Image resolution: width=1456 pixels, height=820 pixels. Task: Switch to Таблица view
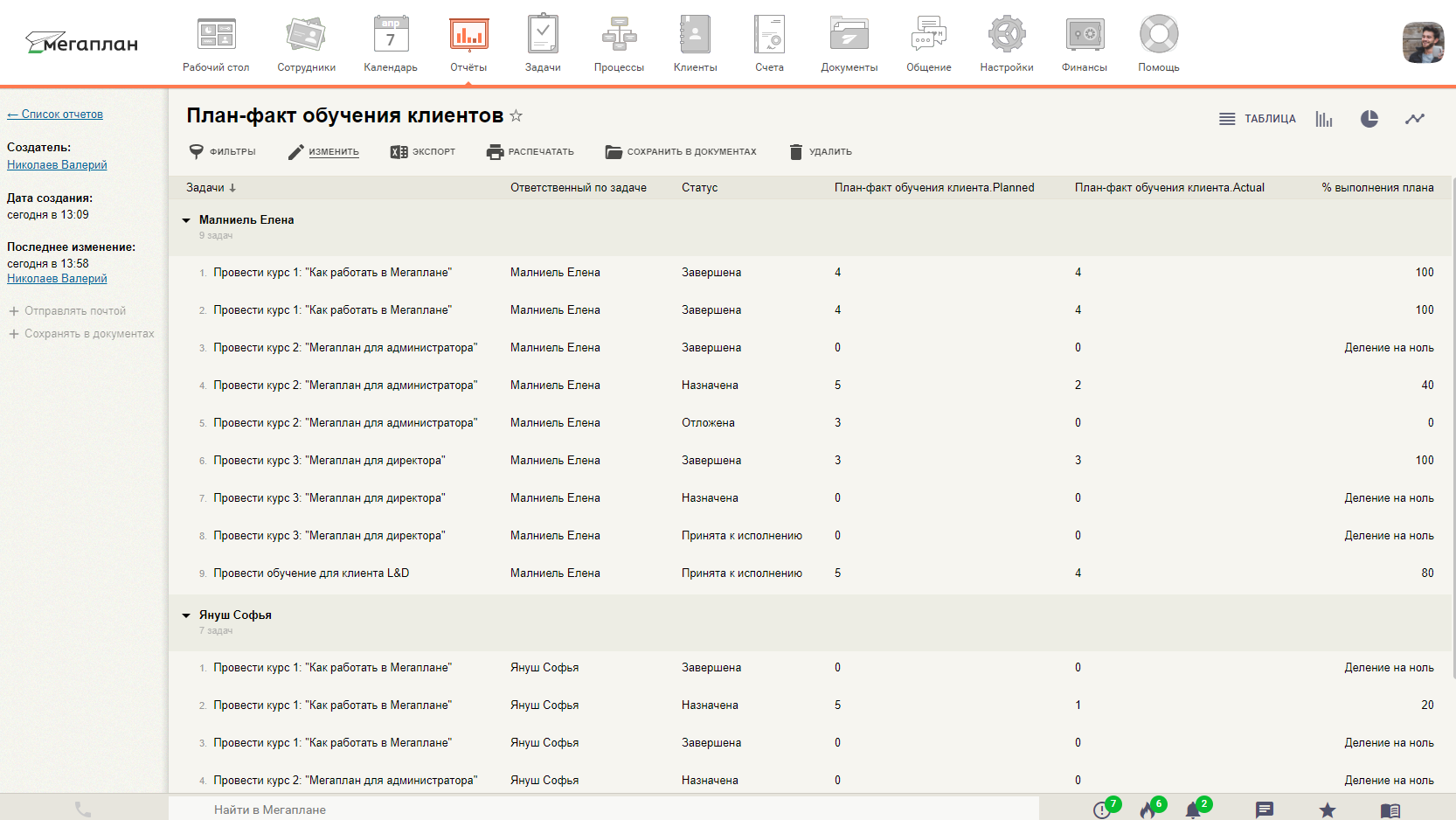coord(1257,119)
